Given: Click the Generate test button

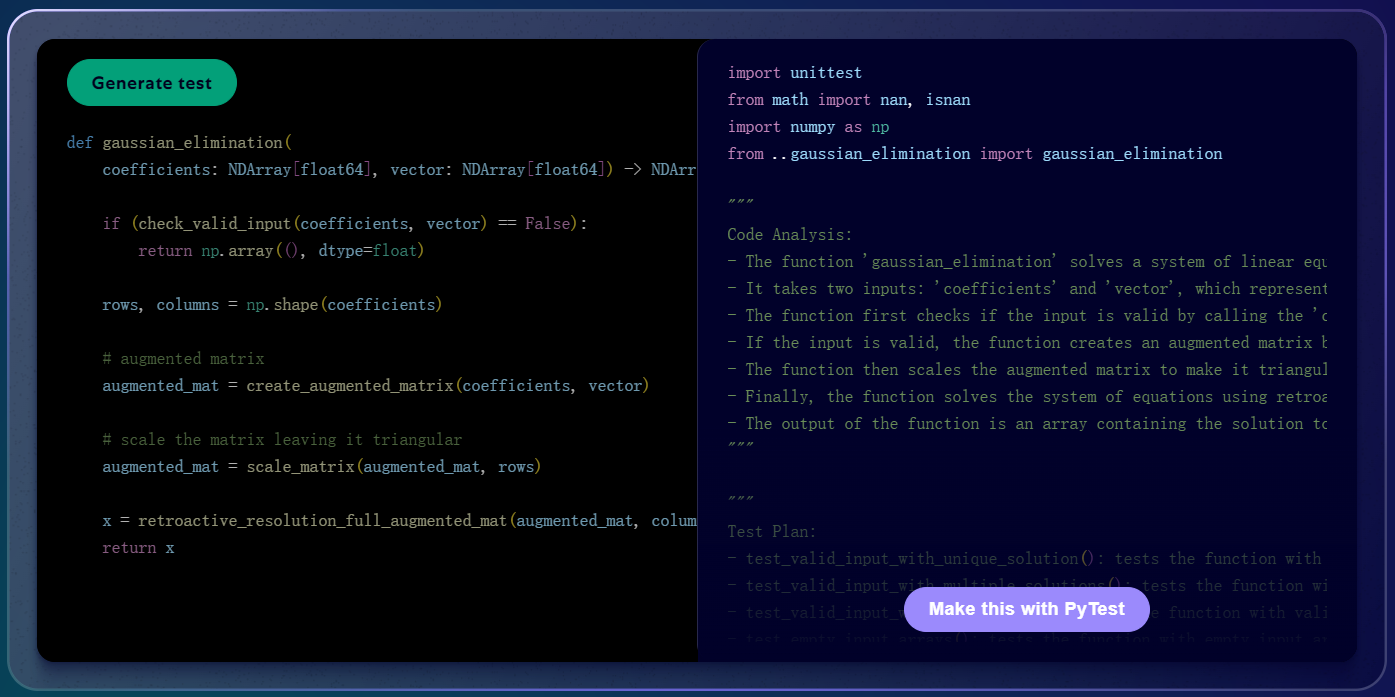Looking at the screenshot, I should (x=152, y=83).
